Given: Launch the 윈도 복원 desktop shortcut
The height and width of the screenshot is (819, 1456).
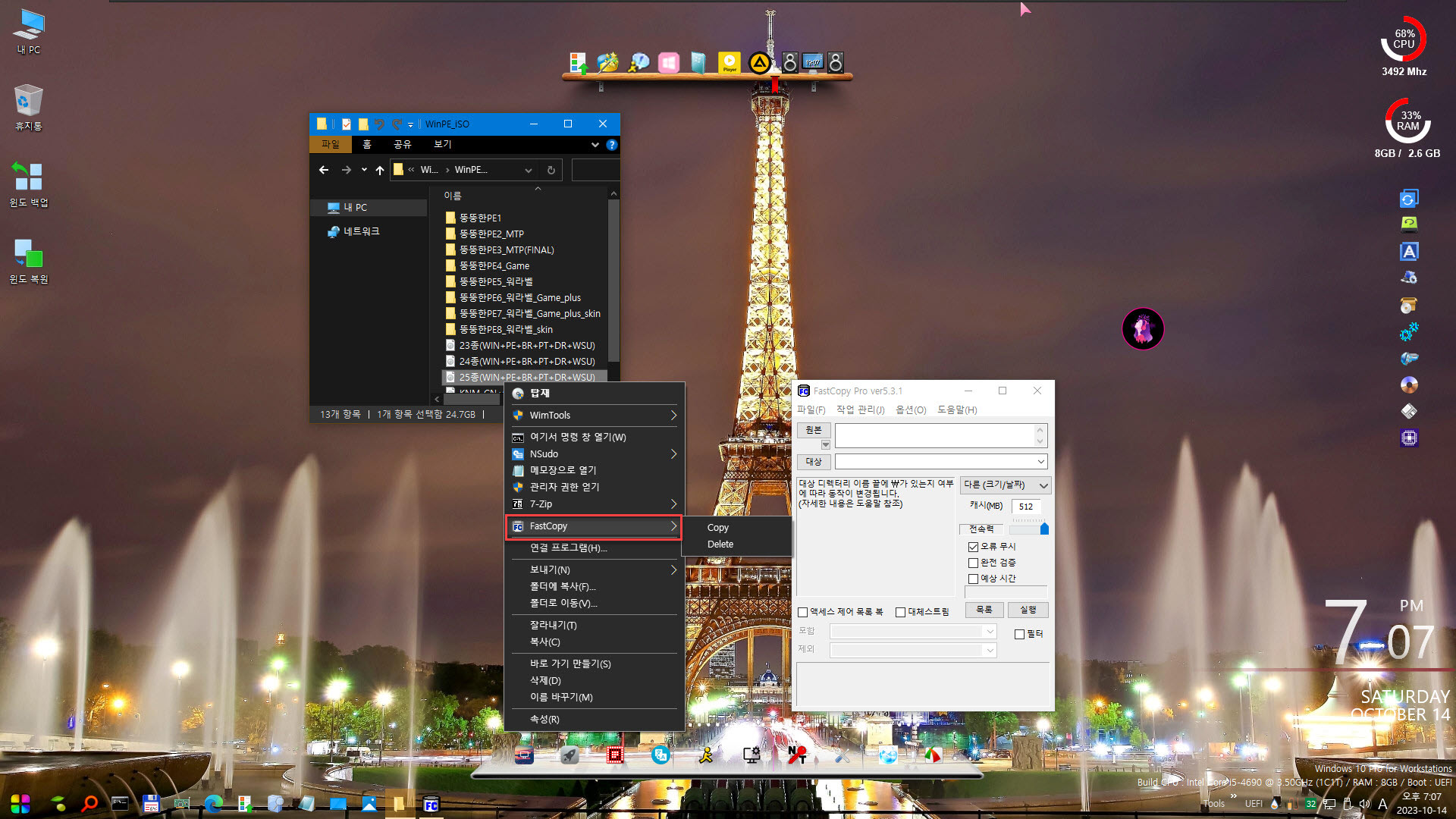Looking at the screenshot, I should (29, 260).
